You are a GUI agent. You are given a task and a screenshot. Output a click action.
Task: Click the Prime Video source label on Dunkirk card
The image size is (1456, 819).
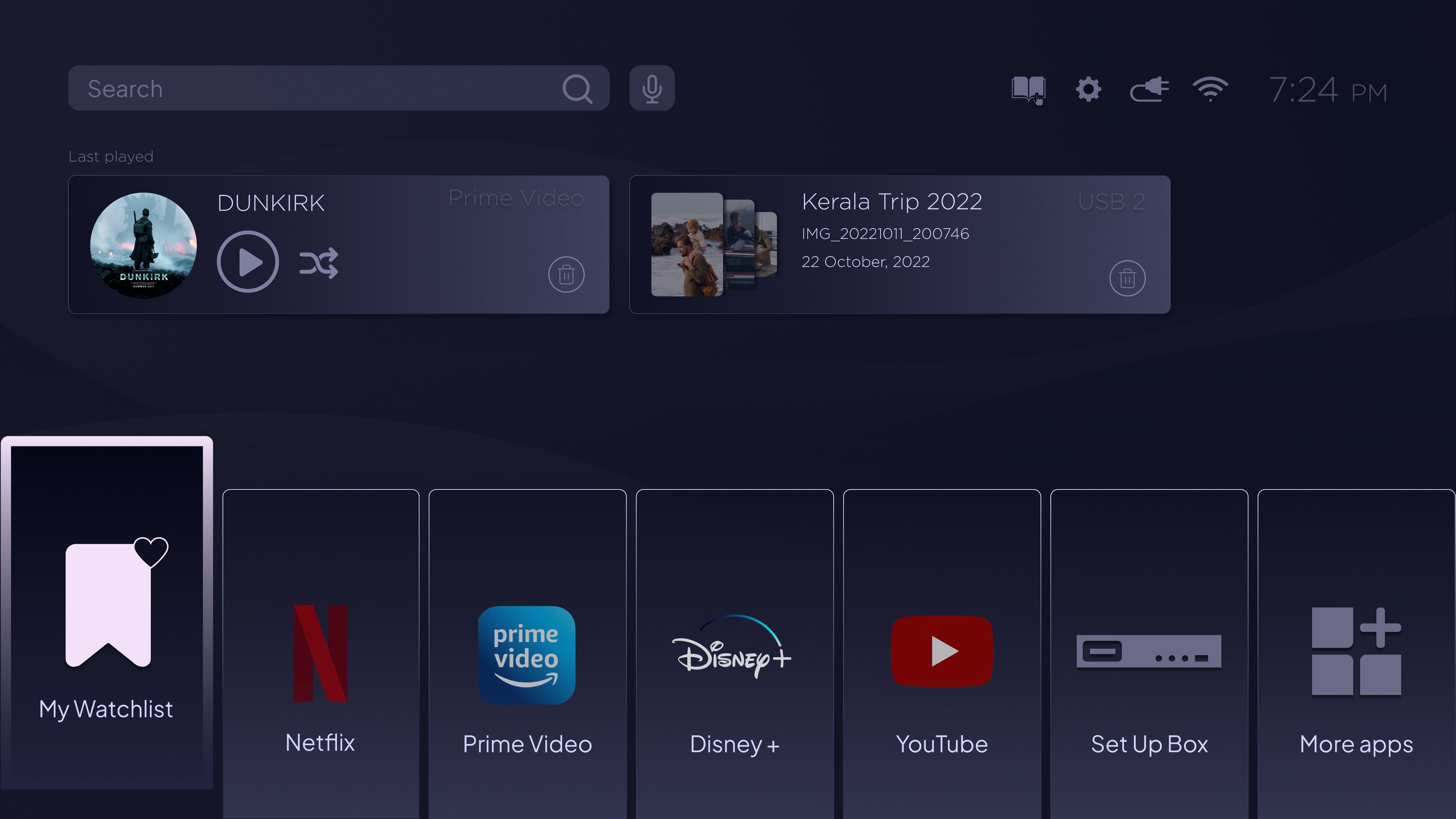pos(516,198)
